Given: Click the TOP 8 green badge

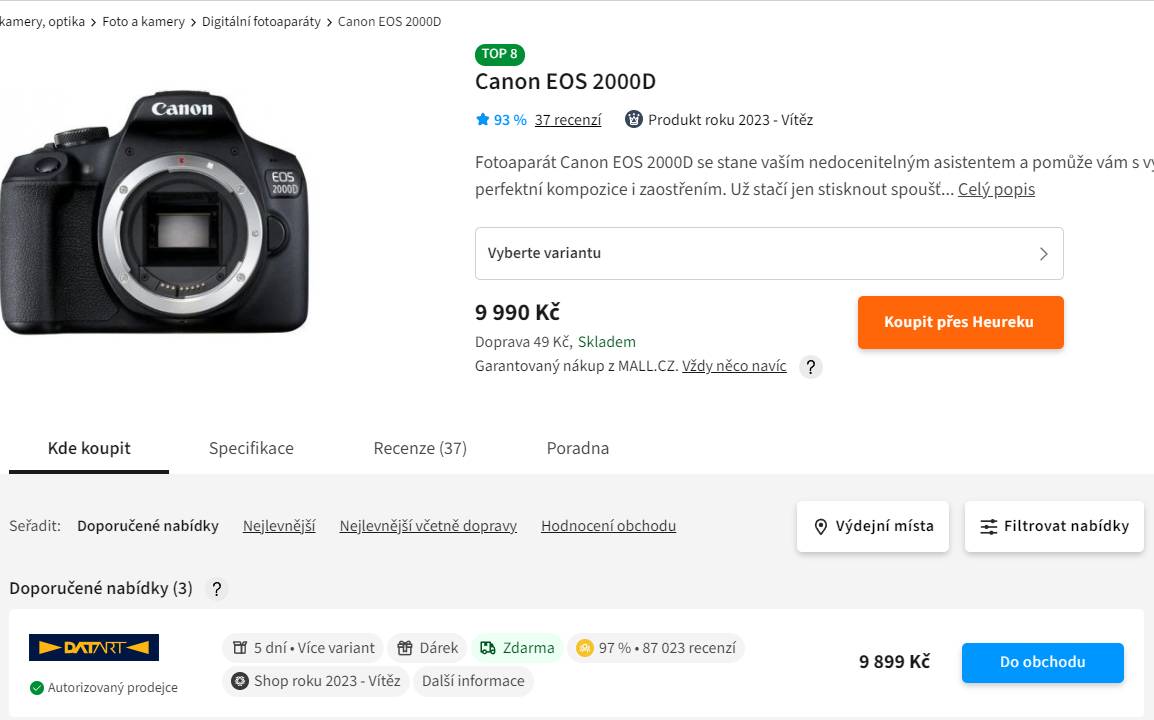Looking at the screenshot, I should [x=500, y=54].
